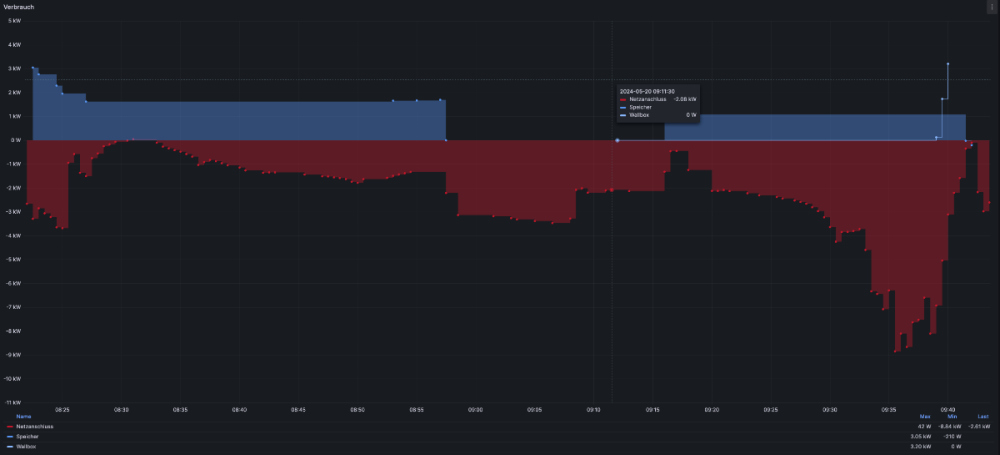Image resolution: width=1000 pixels, height=455 pixels.
Task: Click the Wallbox peak data point at 3.2 kW
Action: pos(948,64)
